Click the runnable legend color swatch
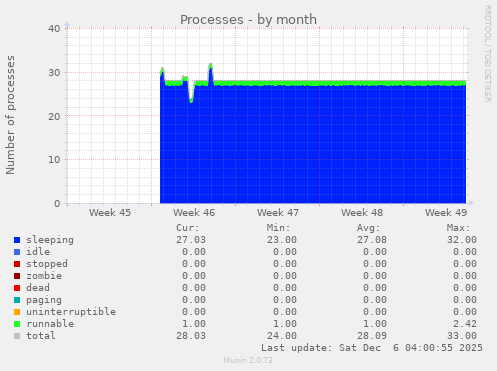The height and width of the screenshot is (371, 497). pos(17,324)
